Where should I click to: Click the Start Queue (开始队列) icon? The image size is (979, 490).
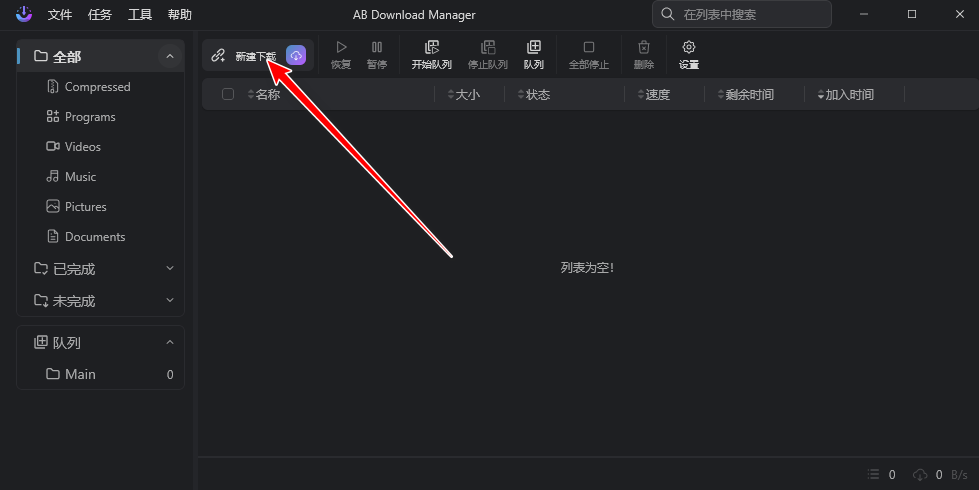431,47
